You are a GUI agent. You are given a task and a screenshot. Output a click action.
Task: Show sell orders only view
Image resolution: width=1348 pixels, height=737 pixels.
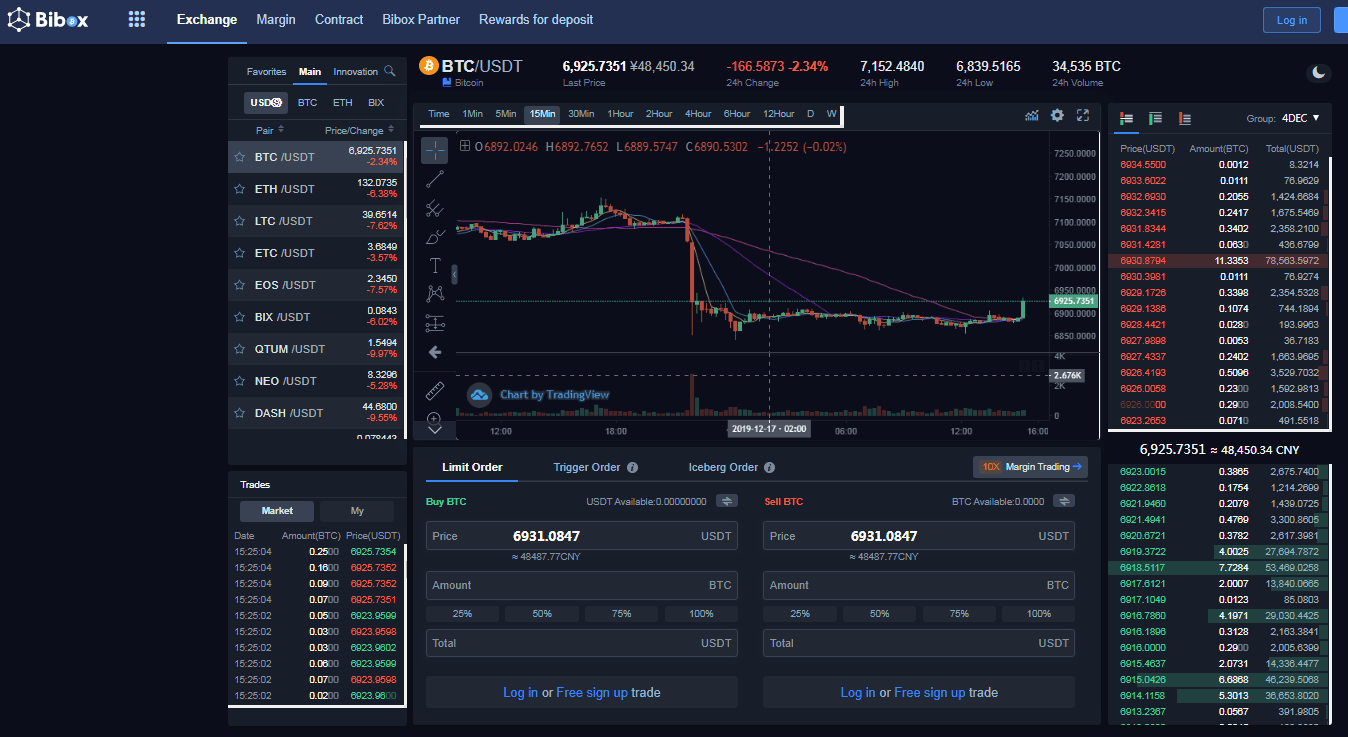(x=1185, y=118)
